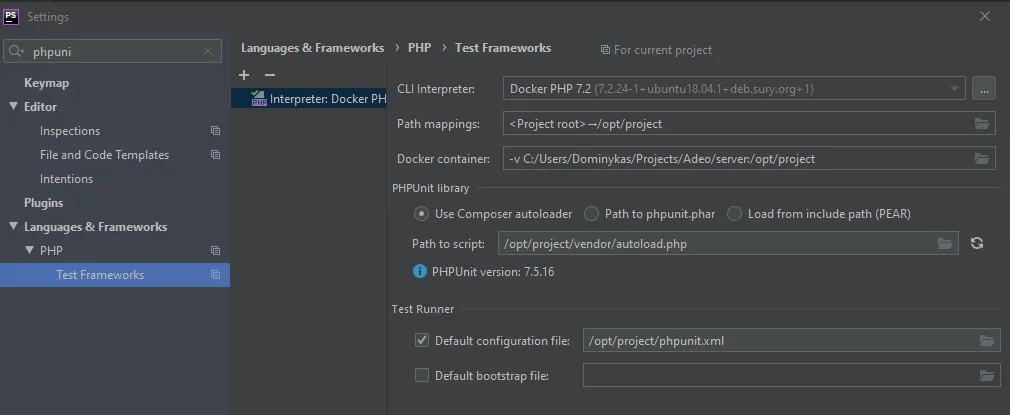Browse for default configuration file
The image size is (1010, 415).
pyautogui.click(x=987, y=341)
